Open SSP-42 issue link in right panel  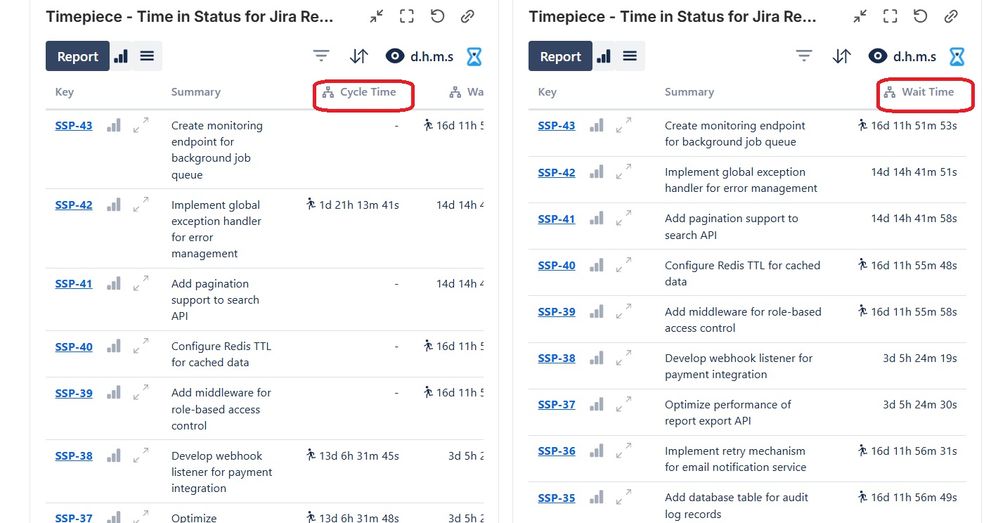(x=556, y=172)
